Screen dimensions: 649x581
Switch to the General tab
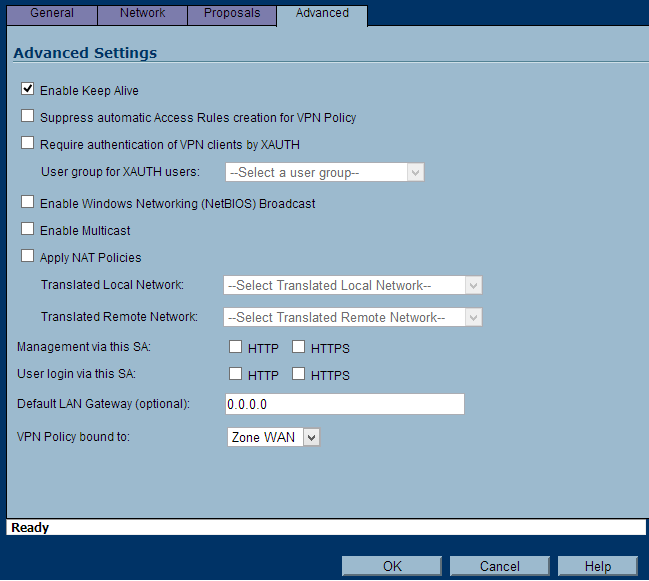point(52,14)
